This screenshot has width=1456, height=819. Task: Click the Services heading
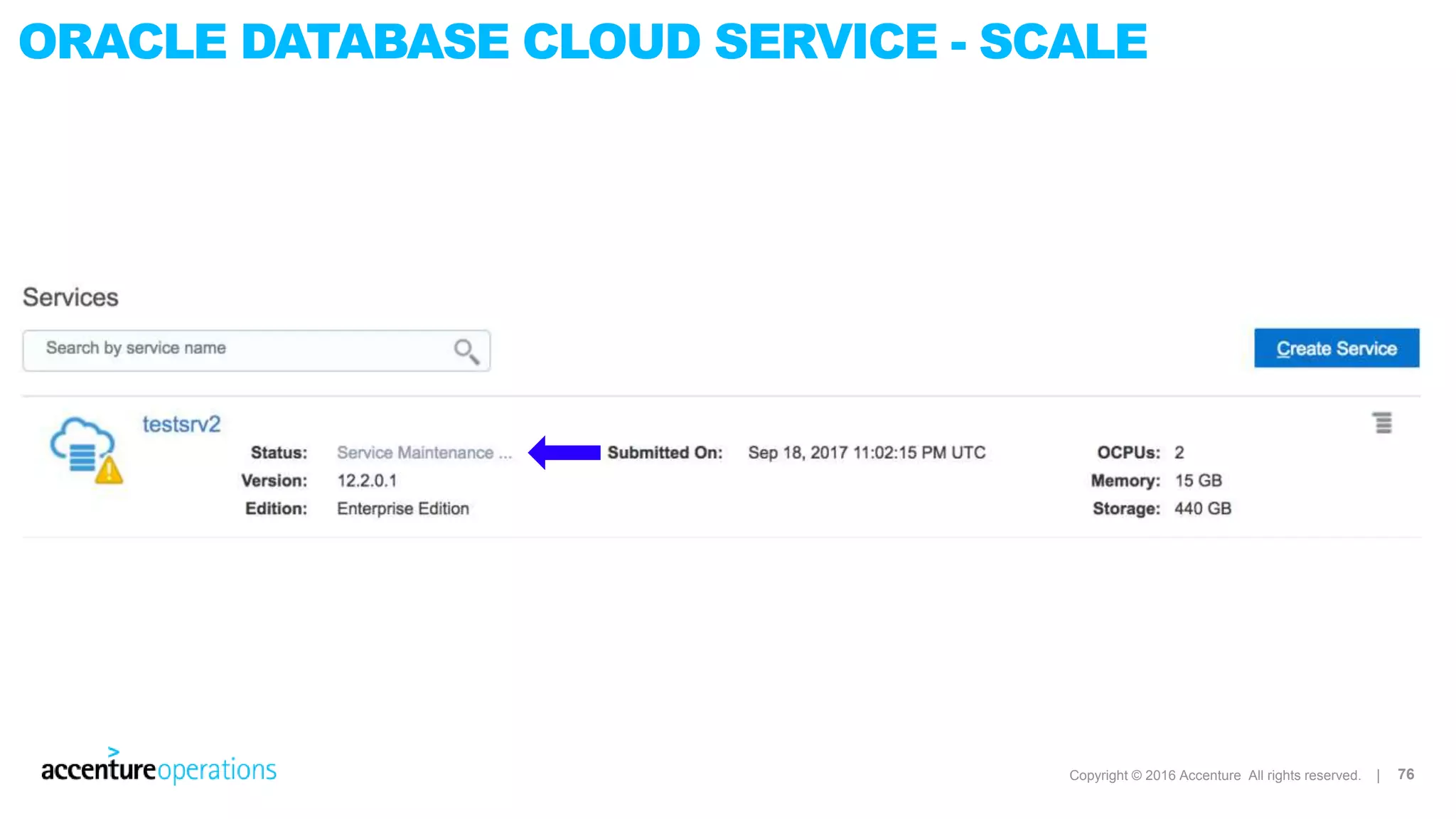[70, 297]
